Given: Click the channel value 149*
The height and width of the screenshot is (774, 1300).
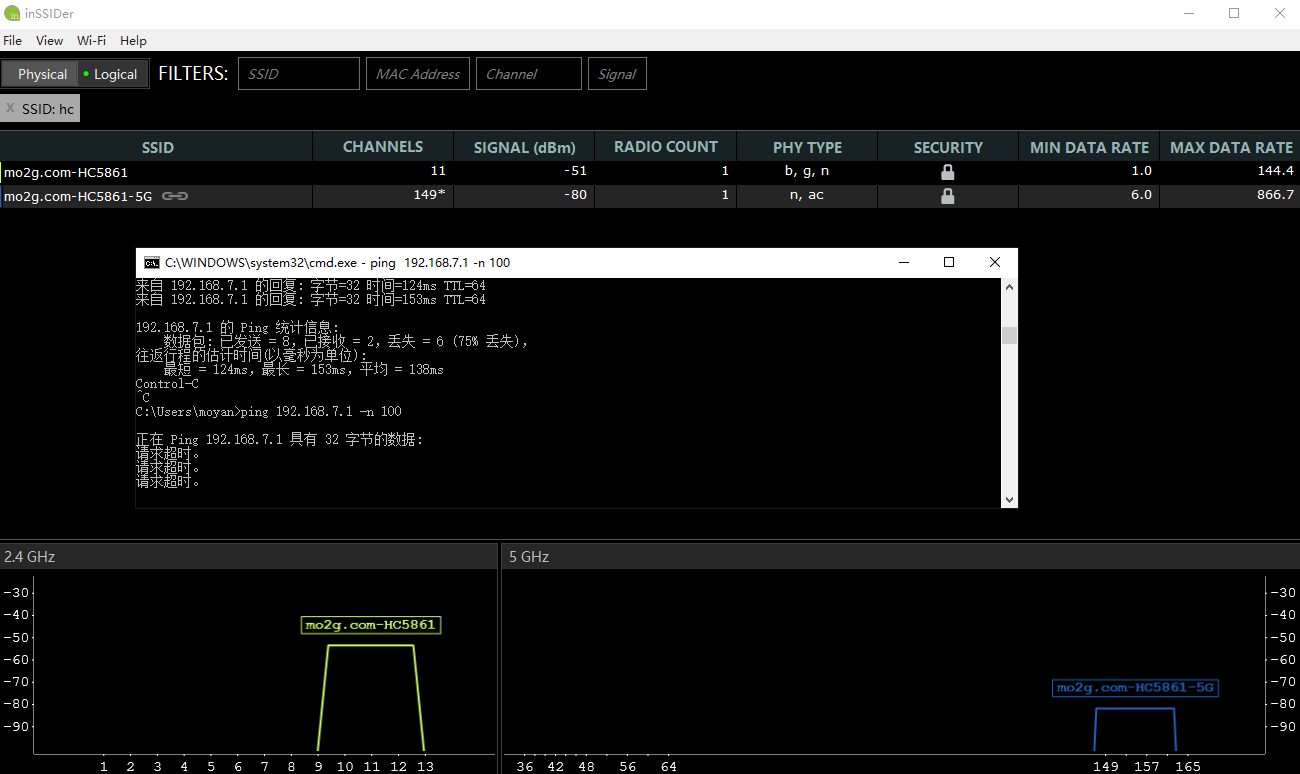Looking at the screenshot, I should click(x=430, y=195).
